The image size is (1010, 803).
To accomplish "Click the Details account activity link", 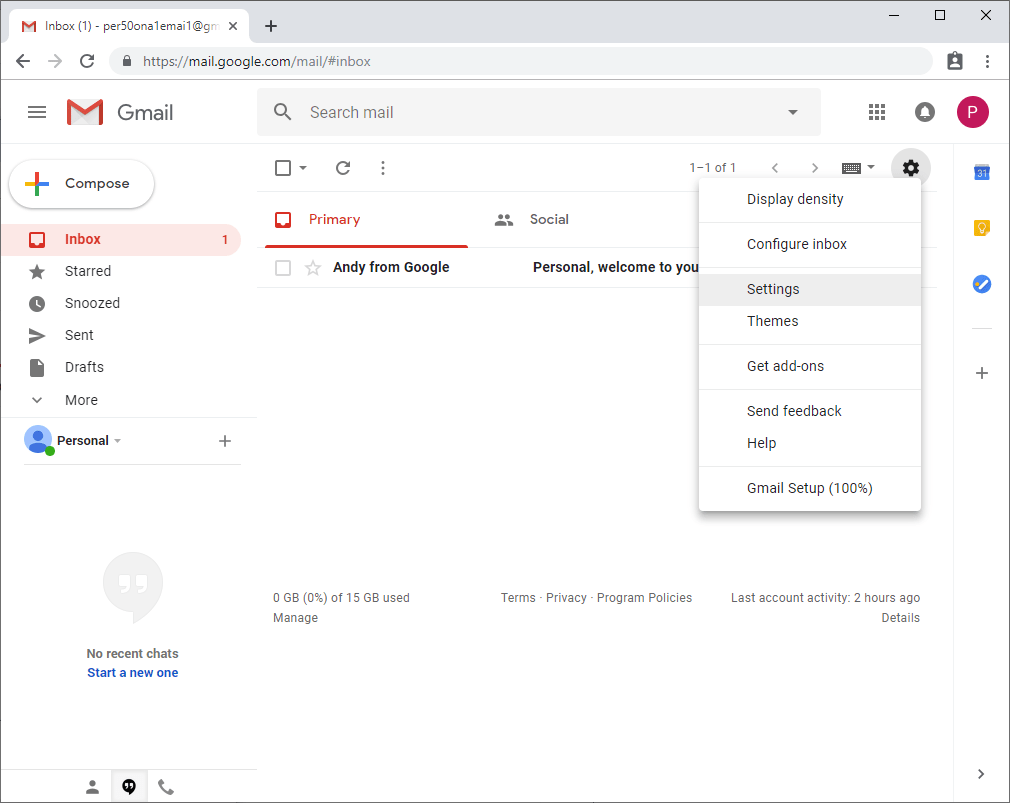I will pyautogui.click(x=900, y=618).
